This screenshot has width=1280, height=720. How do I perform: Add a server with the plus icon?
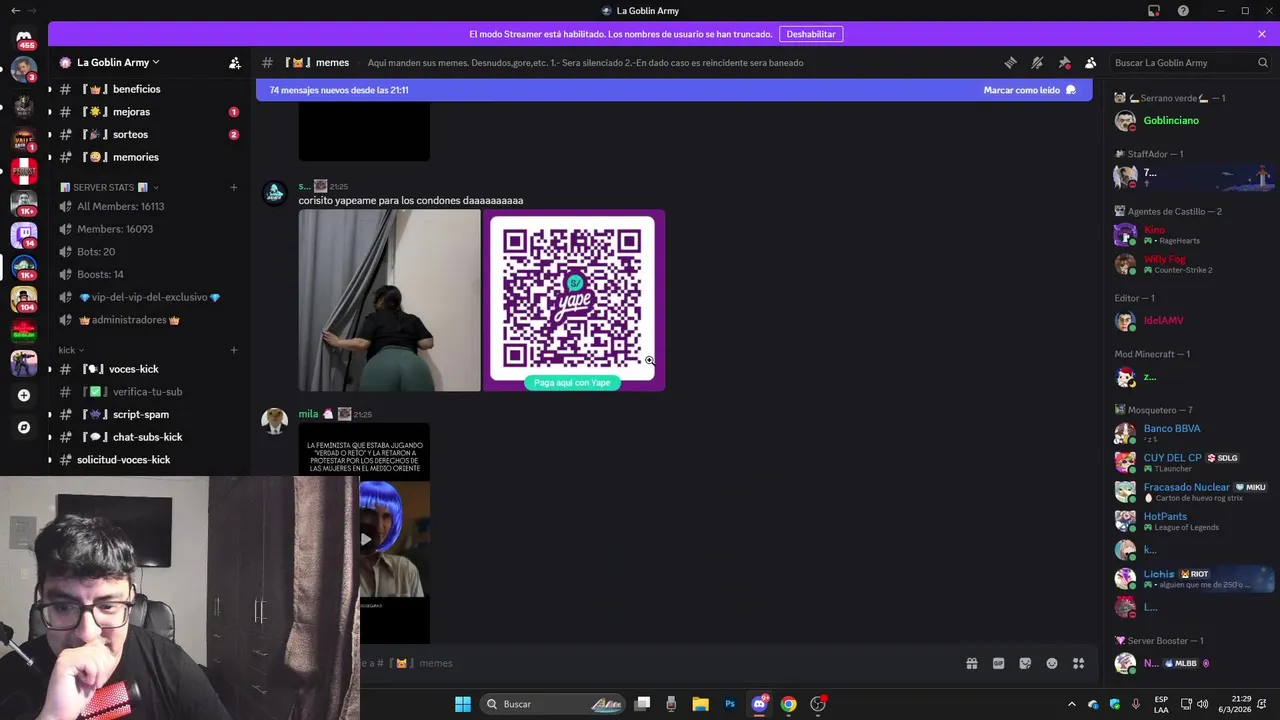[x=24, y=395]
